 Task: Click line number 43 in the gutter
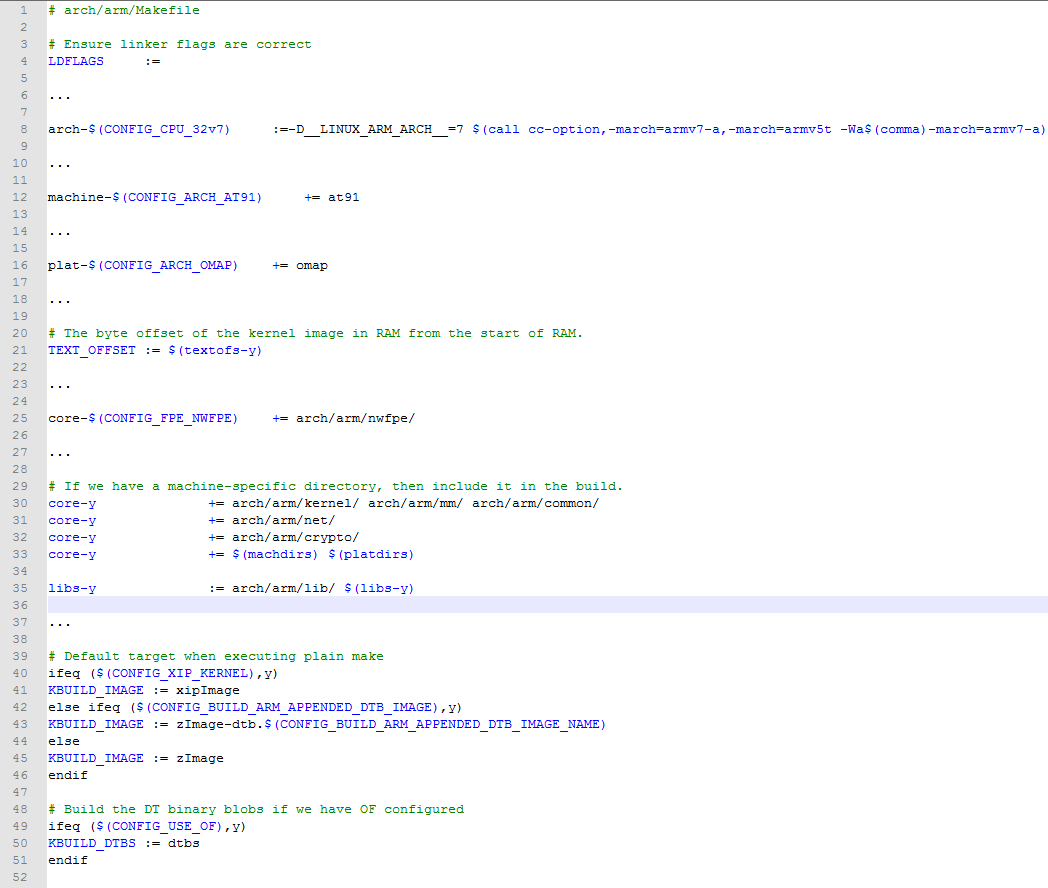click(x=20, y=724)
